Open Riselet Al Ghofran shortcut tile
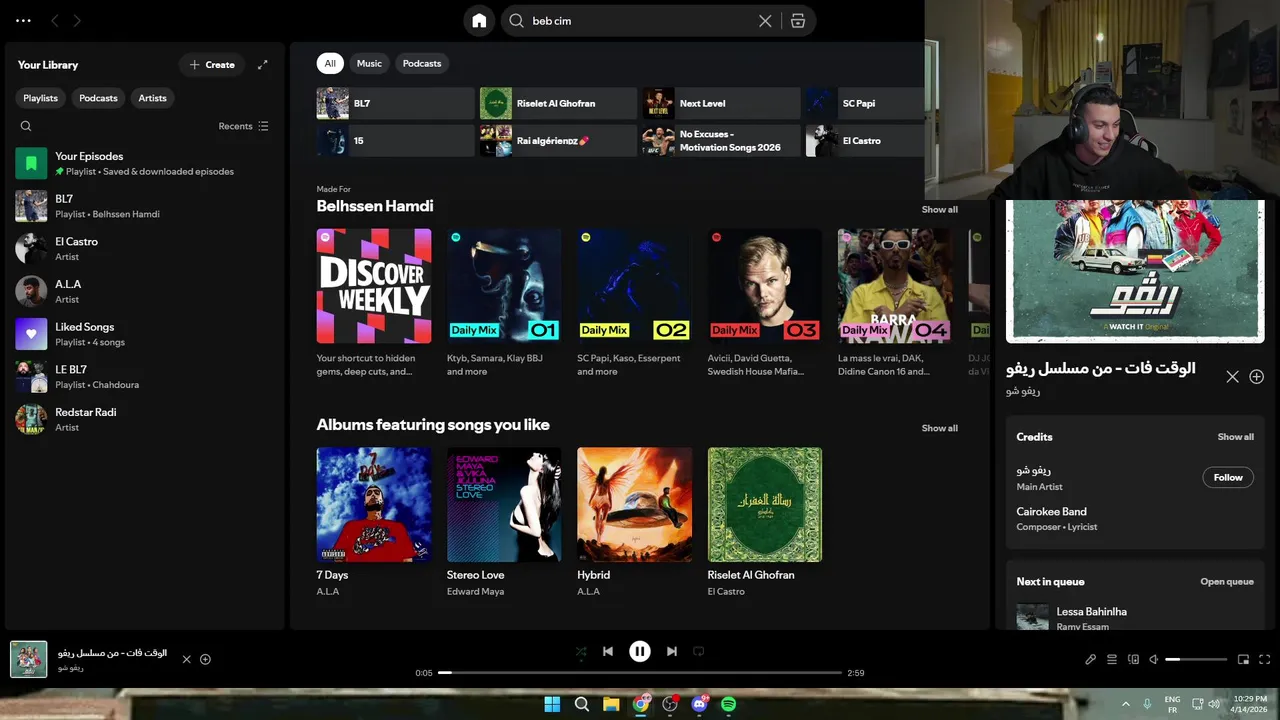Viewport: 1280px width, 720px height. [x=558, y=103]
